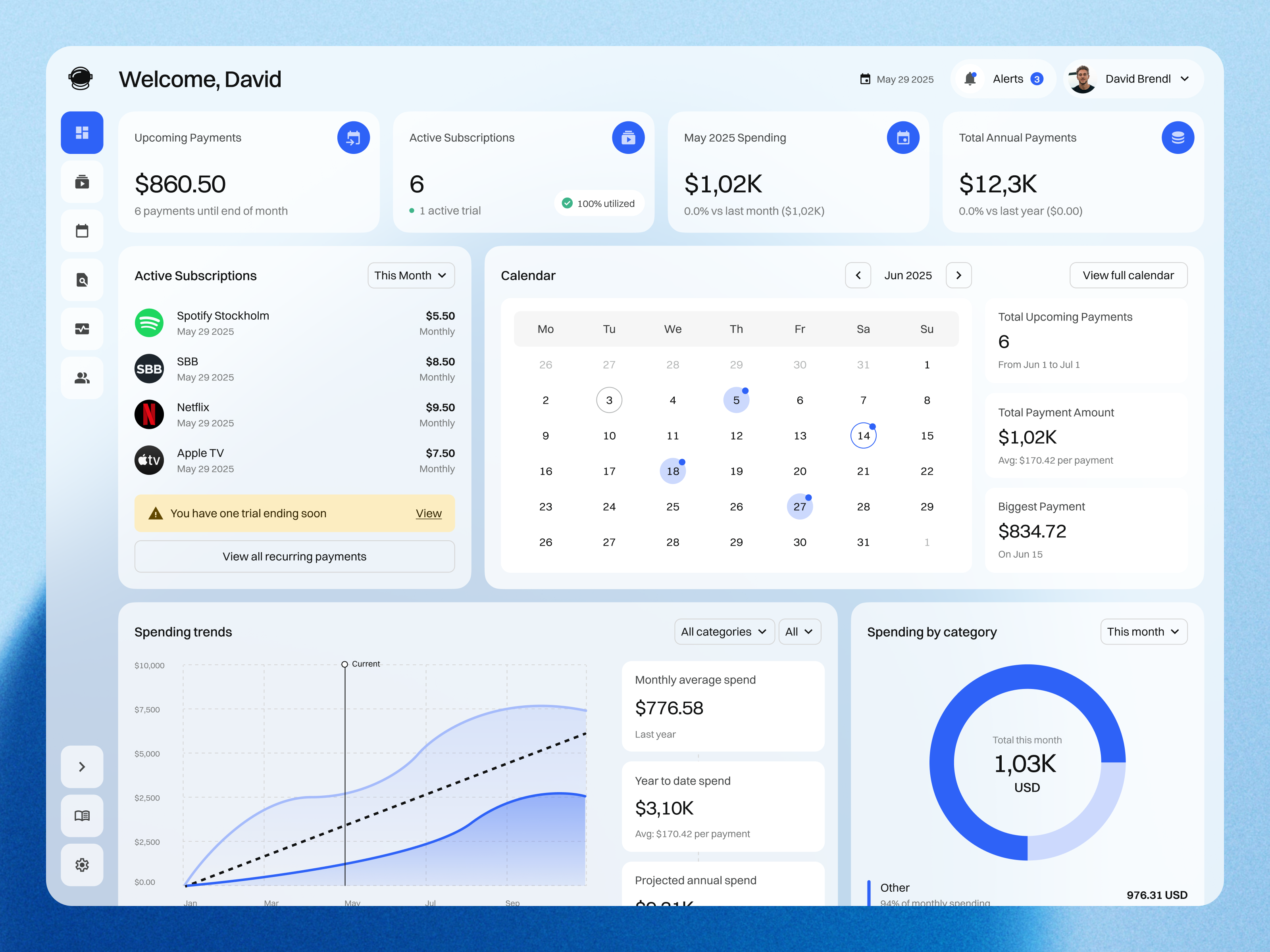Screen dimensions: 1270x952
Task: Click the View link for the trial ending soon
Action: click(428, 513)
